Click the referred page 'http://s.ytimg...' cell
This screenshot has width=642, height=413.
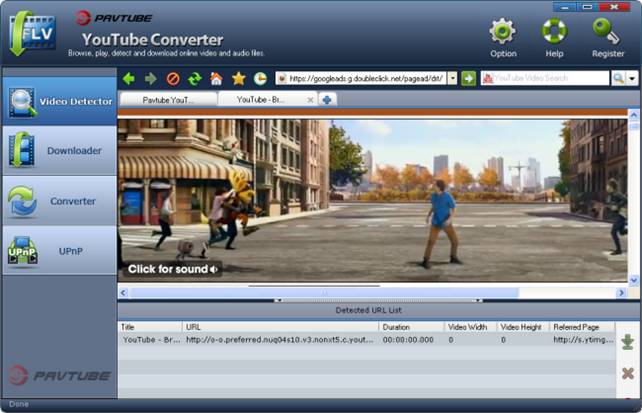[x=583, y=340]
